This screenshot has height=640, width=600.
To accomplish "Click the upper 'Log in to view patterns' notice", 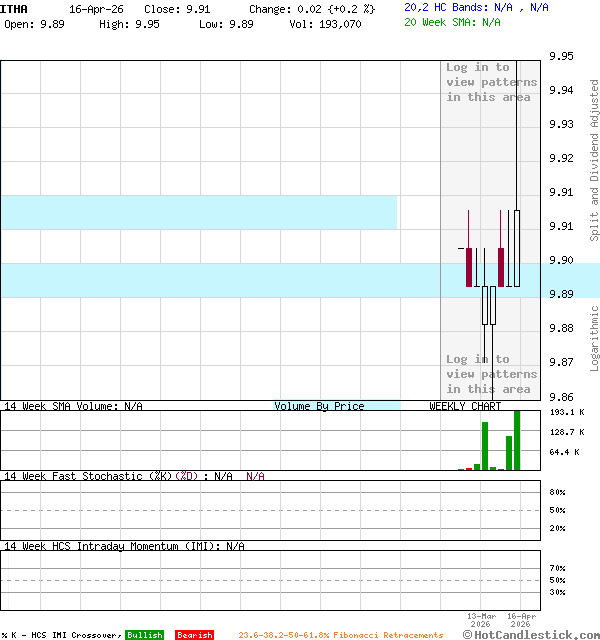I will pyautogui.click(x=491, y=82).
